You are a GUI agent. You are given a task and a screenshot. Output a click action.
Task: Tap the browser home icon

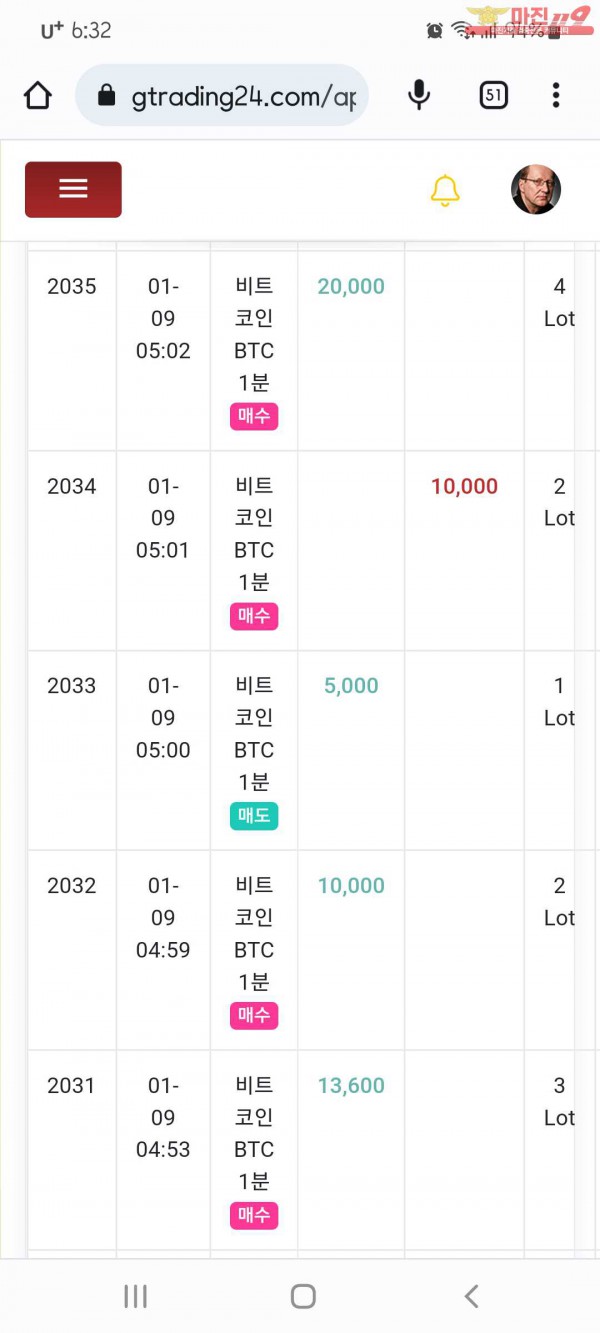38,96
